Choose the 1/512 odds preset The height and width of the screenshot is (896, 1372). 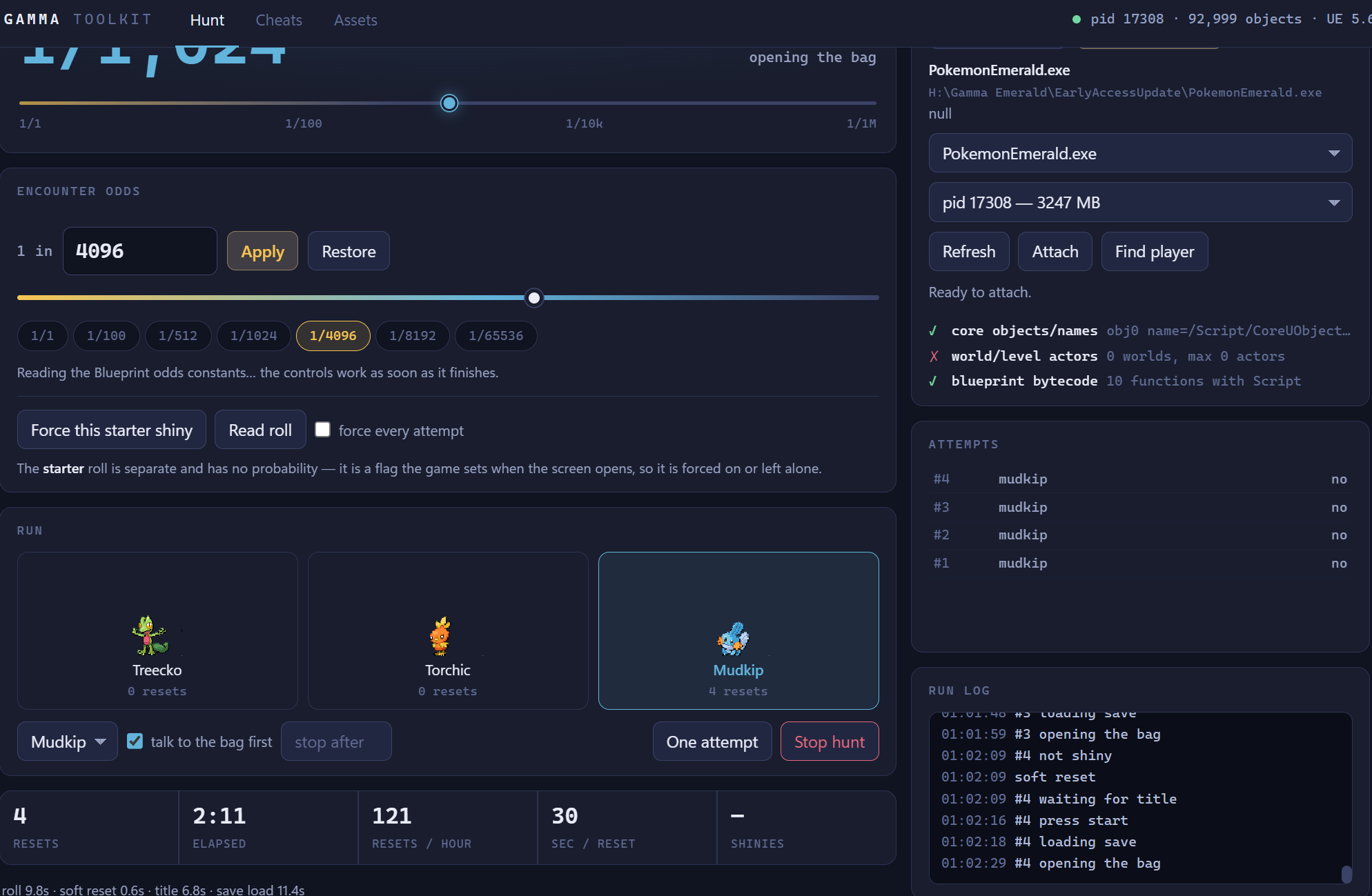click(178, 336)
